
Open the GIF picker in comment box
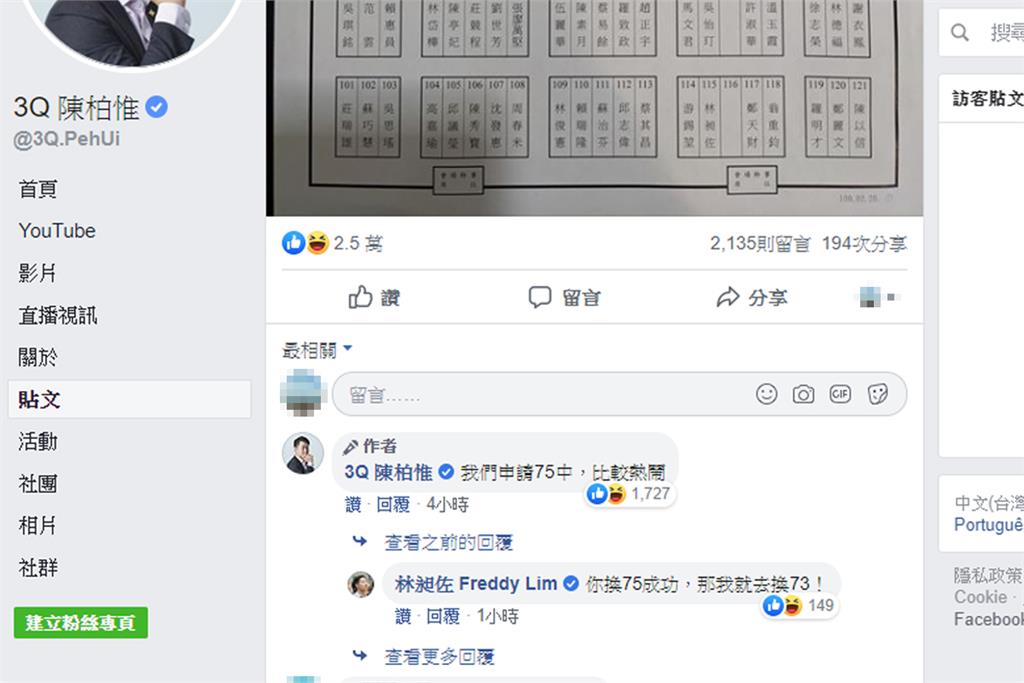click(x=840, y=394)
